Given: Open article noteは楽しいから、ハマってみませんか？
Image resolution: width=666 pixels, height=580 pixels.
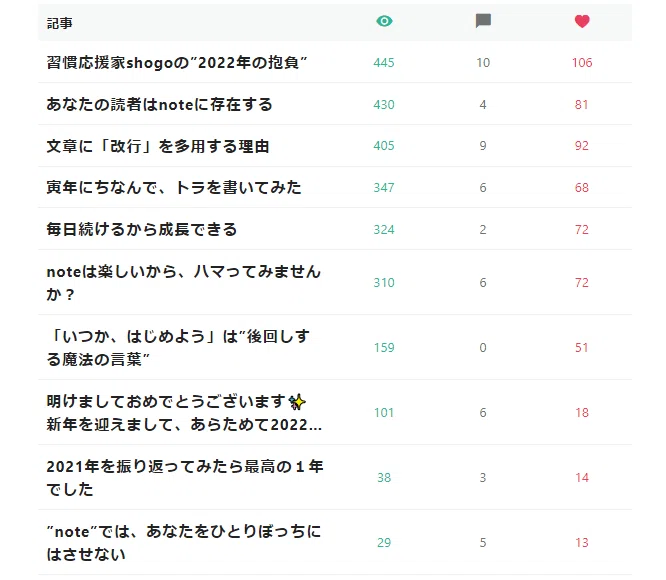Looking at the screenshot, I should [183, 282].
